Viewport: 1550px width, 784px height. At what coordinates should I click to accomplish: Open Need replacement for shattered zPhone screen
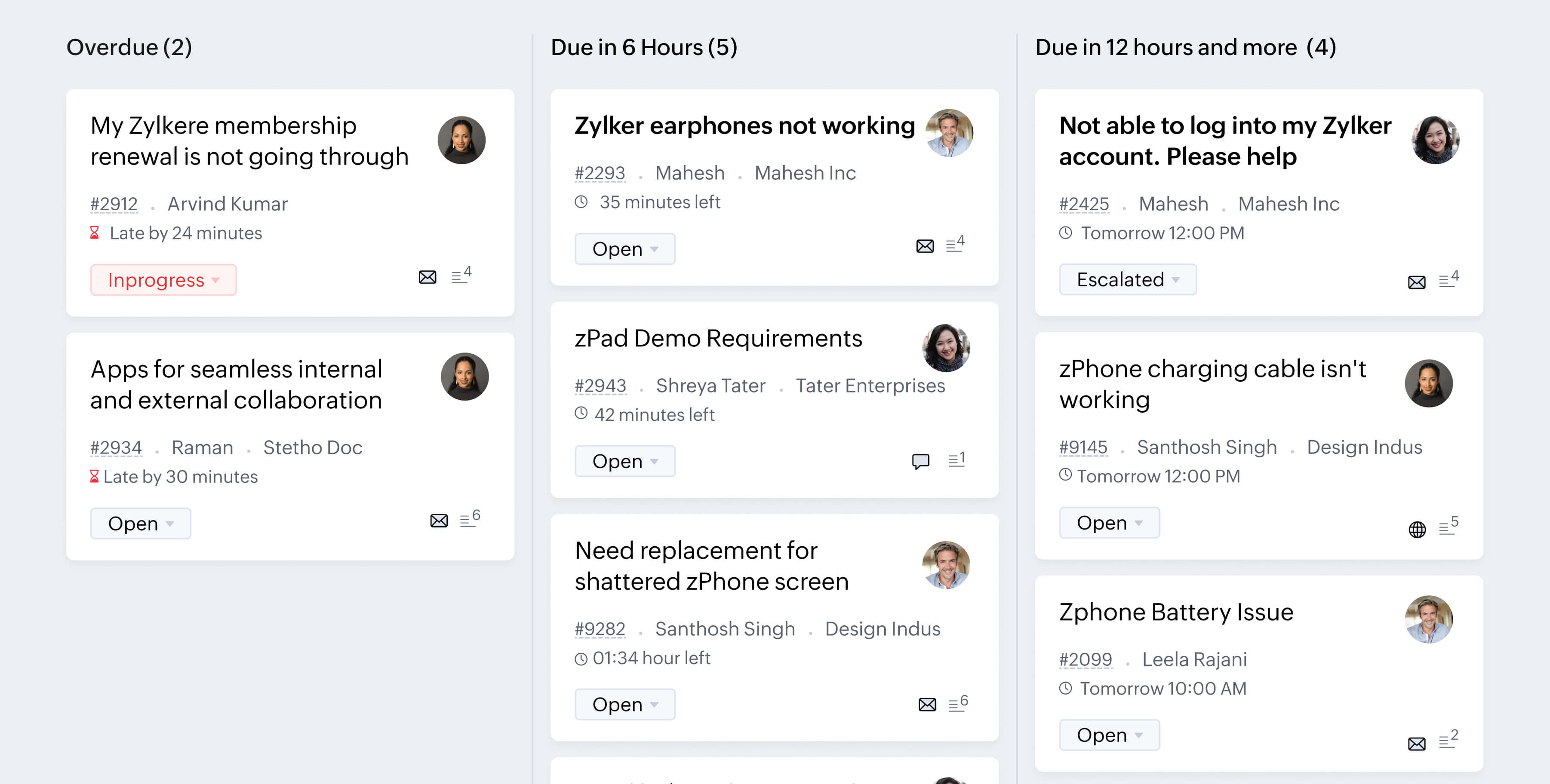(x=711, y=566)
